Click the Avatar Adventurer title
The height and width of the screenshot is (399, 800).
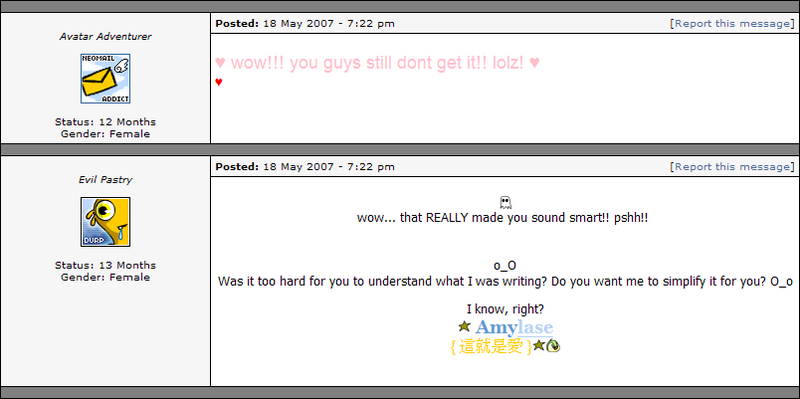click(x=105, y=37)
